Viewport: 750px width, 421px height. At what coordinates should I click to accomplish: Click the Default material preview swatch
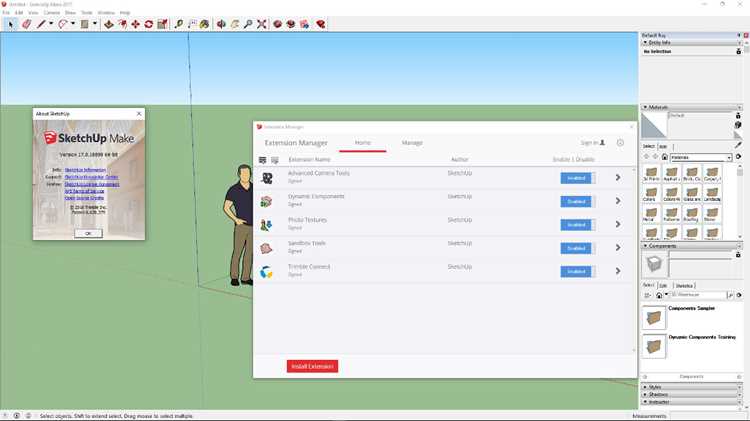click(653, 126)
